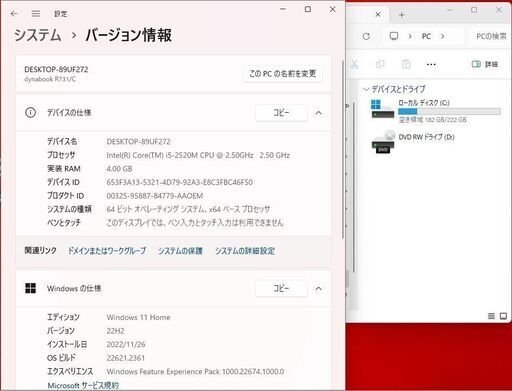Copy the device specifications with コピー
Screen dimensions: 512x391
(281, 113)
